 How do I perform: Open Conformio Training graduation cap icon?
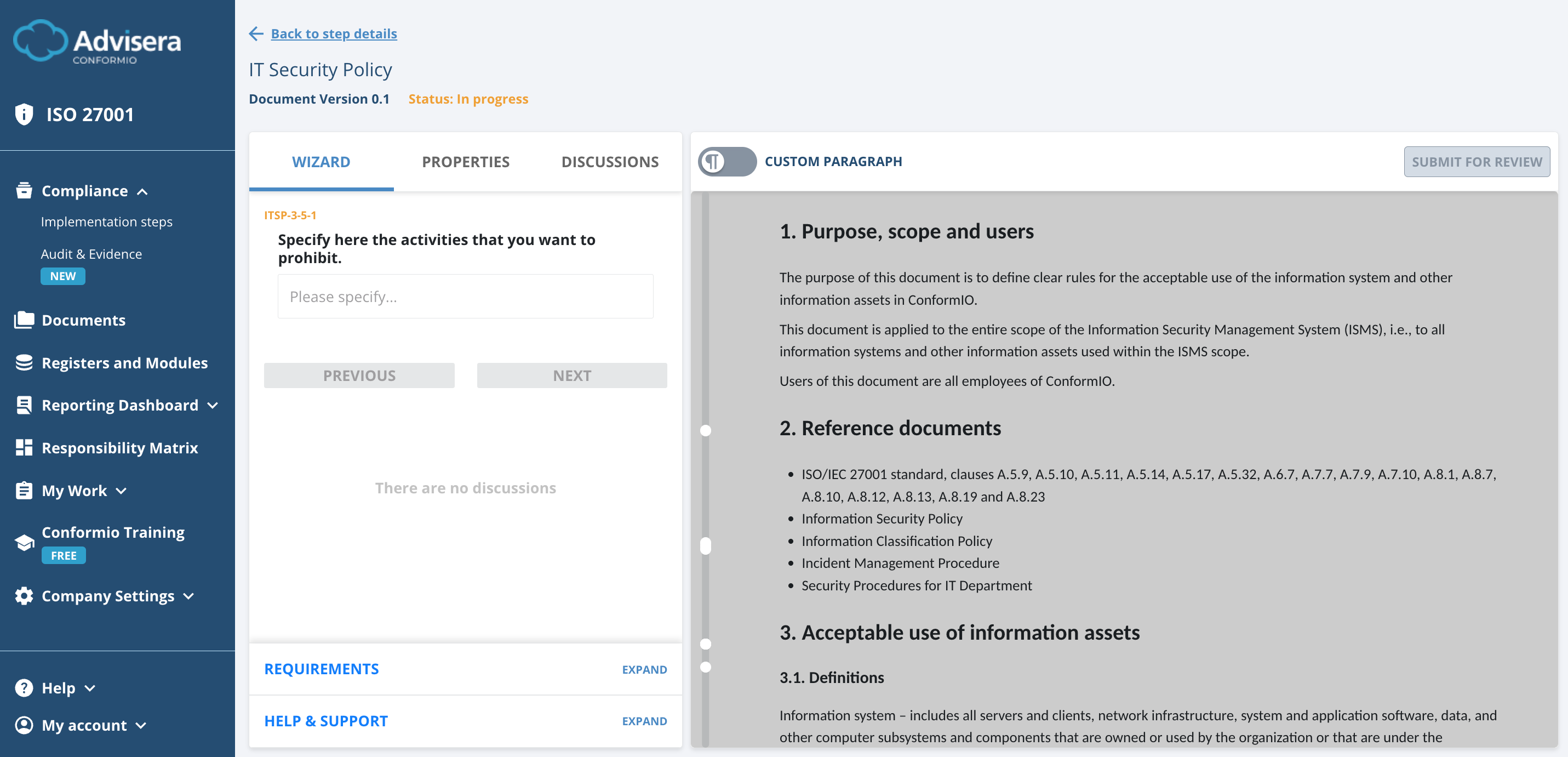click(23, 542)
